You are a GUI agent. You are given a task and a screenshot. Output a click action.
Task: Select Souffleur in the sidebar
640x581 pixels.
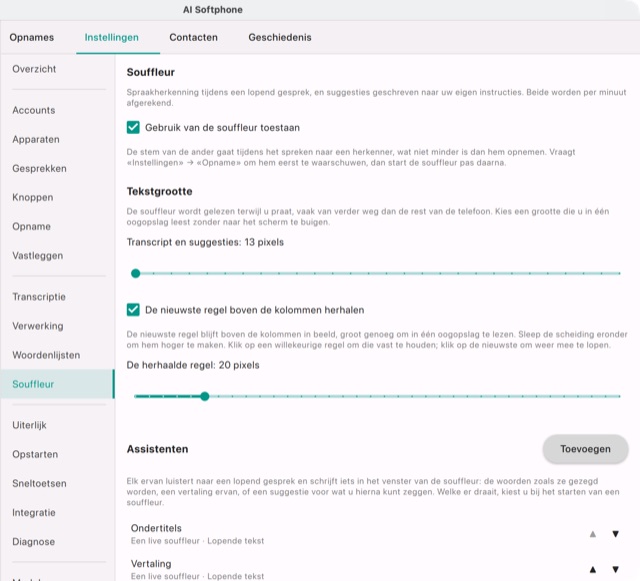click(x=57, y=384)
